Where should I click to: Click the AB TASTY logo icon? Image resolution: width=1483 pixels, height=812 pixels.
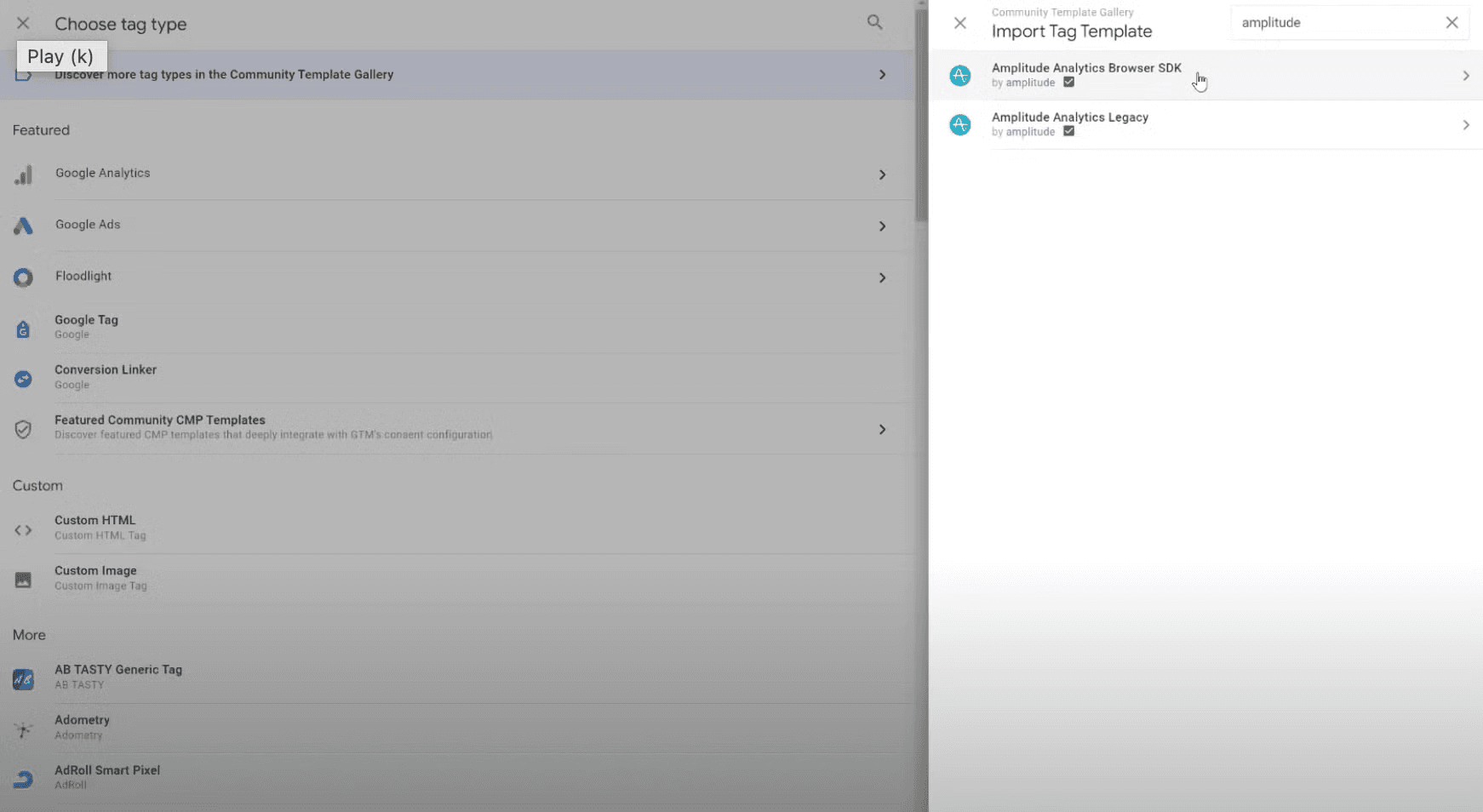tap(23, 679)
